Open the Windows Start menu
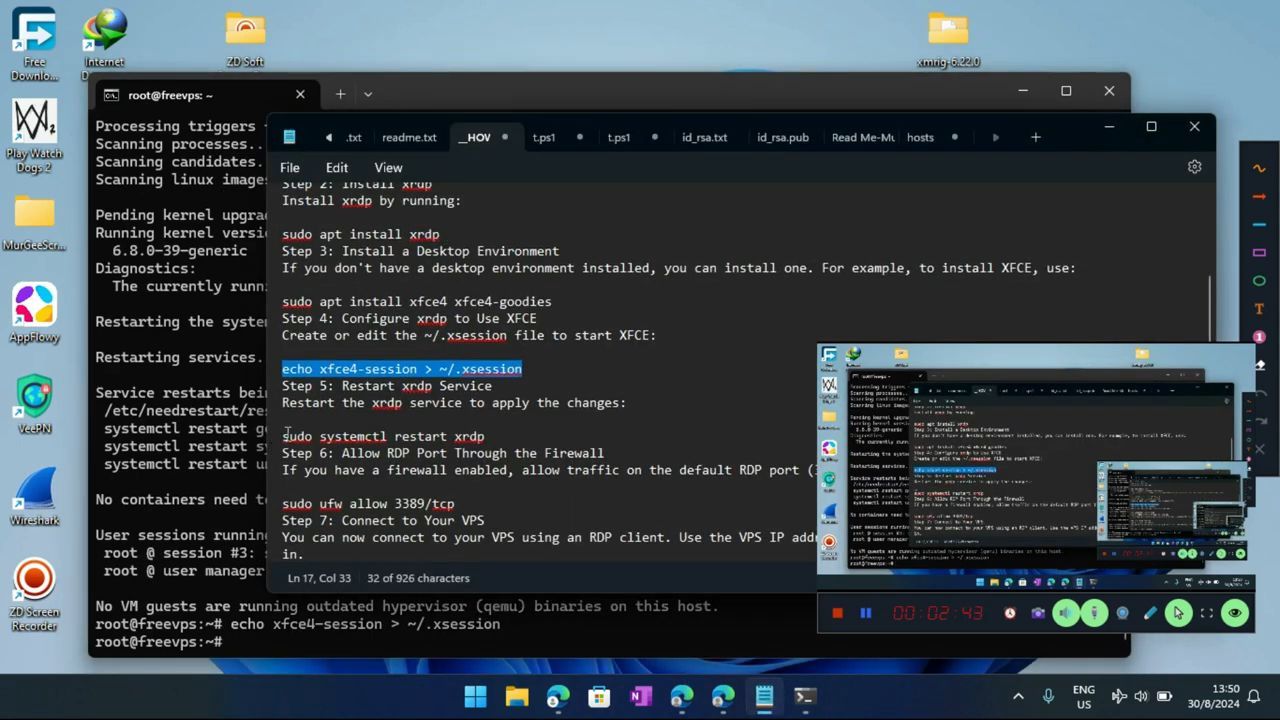Viewport: 1280px width, 720px height. tap(475, 696)
